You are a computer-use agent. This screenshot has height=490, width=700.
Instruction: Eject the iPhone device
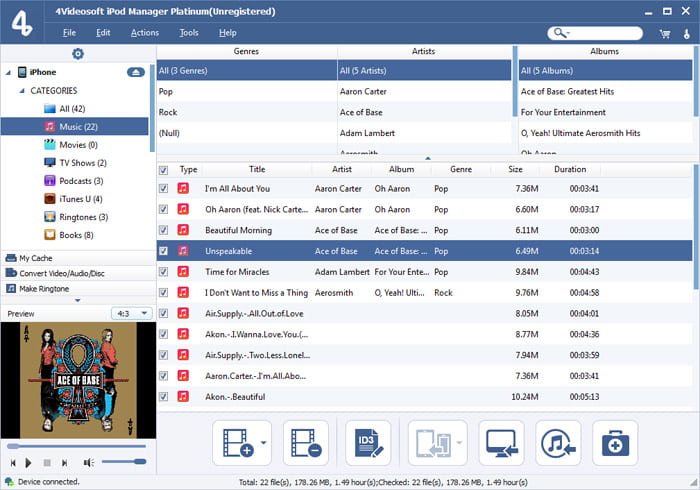click(x=136, y=72)
